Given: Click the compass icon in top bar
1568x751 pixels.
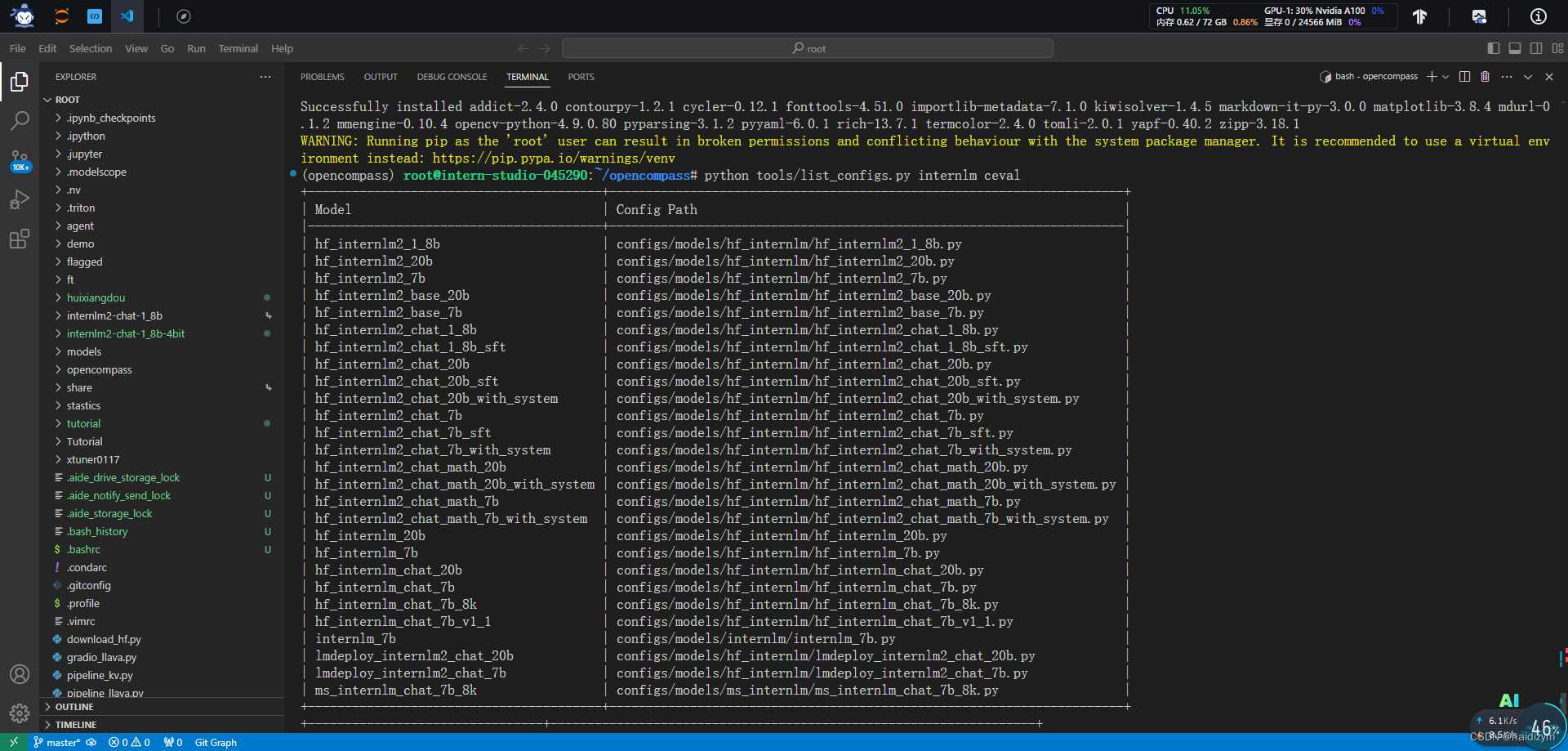Looking at the screenshot, I should [x=184, y=16].
